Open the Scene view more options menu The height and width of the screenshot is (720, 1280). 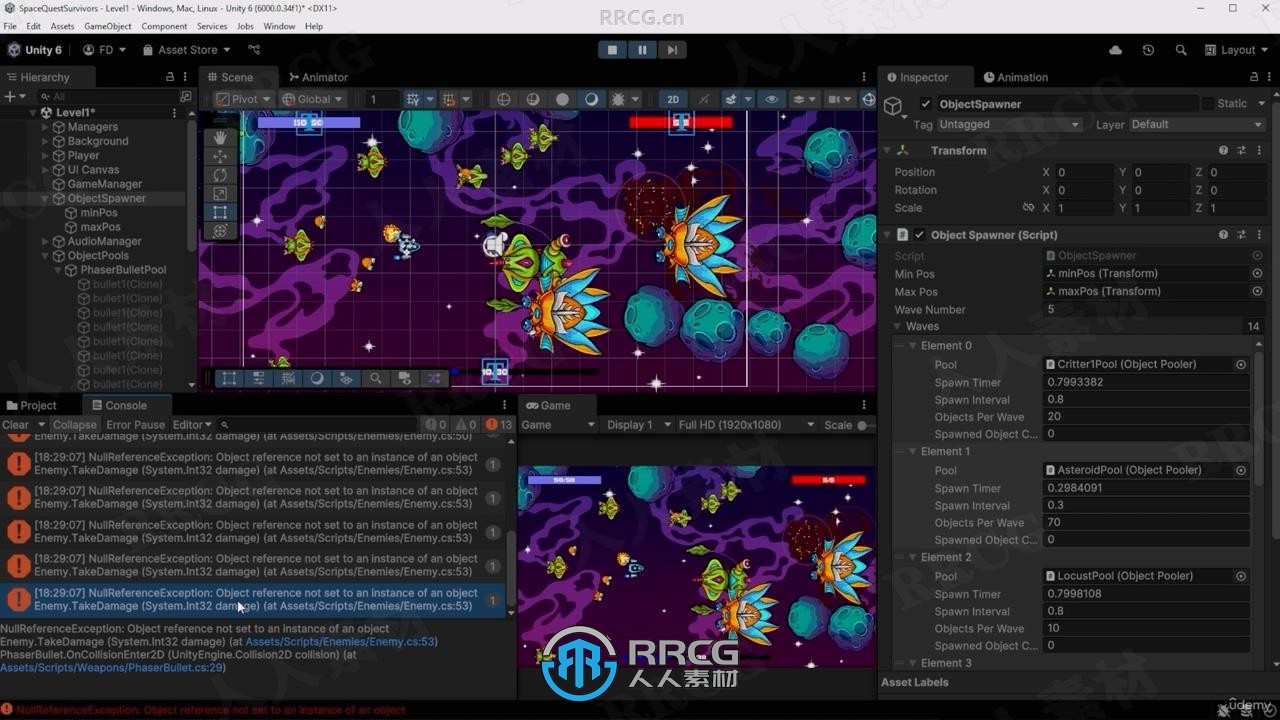[864, 77]
